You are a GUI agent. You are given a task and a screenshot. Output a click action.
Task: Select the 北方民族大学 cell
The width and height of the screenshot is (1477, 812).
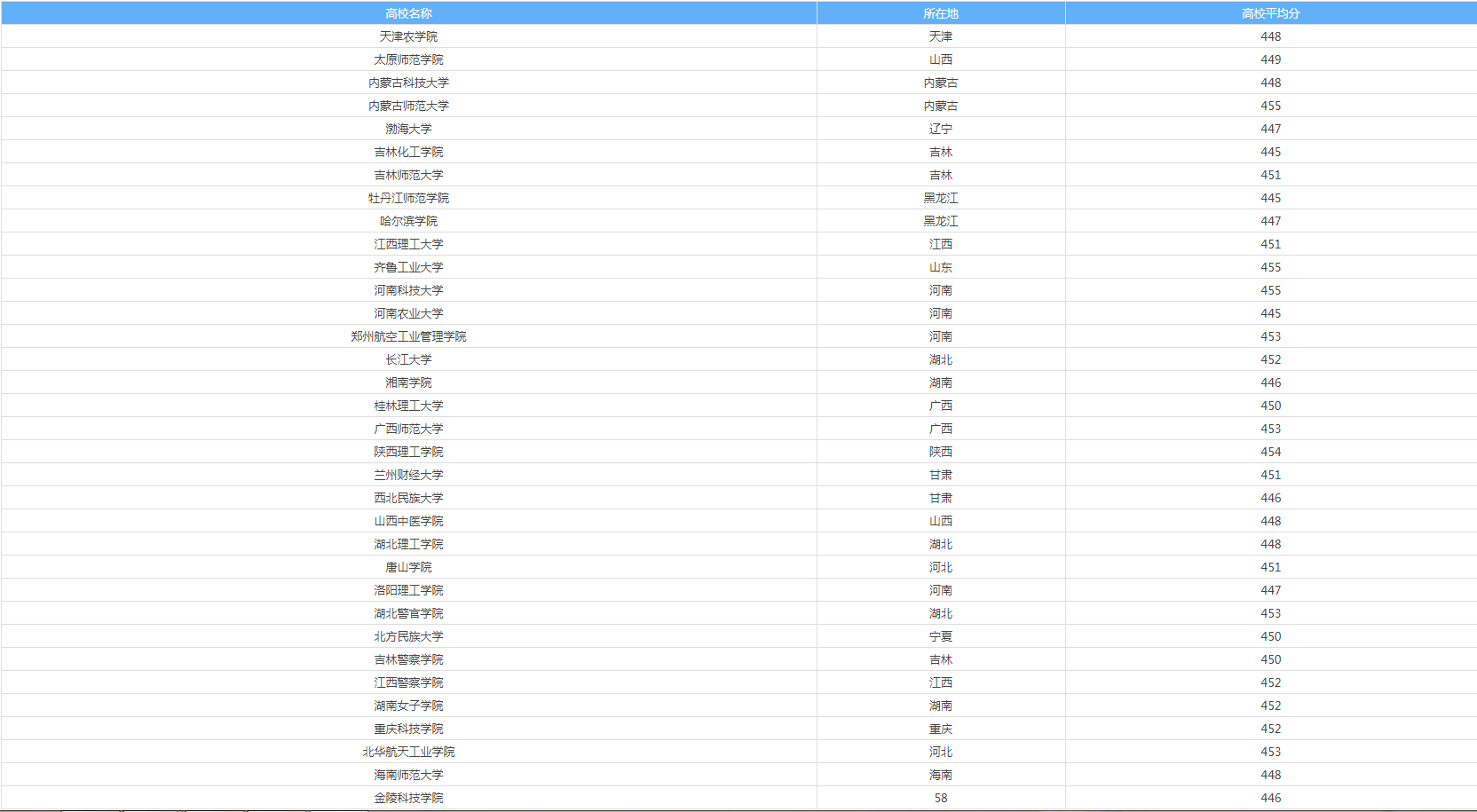tap(408, 636)
